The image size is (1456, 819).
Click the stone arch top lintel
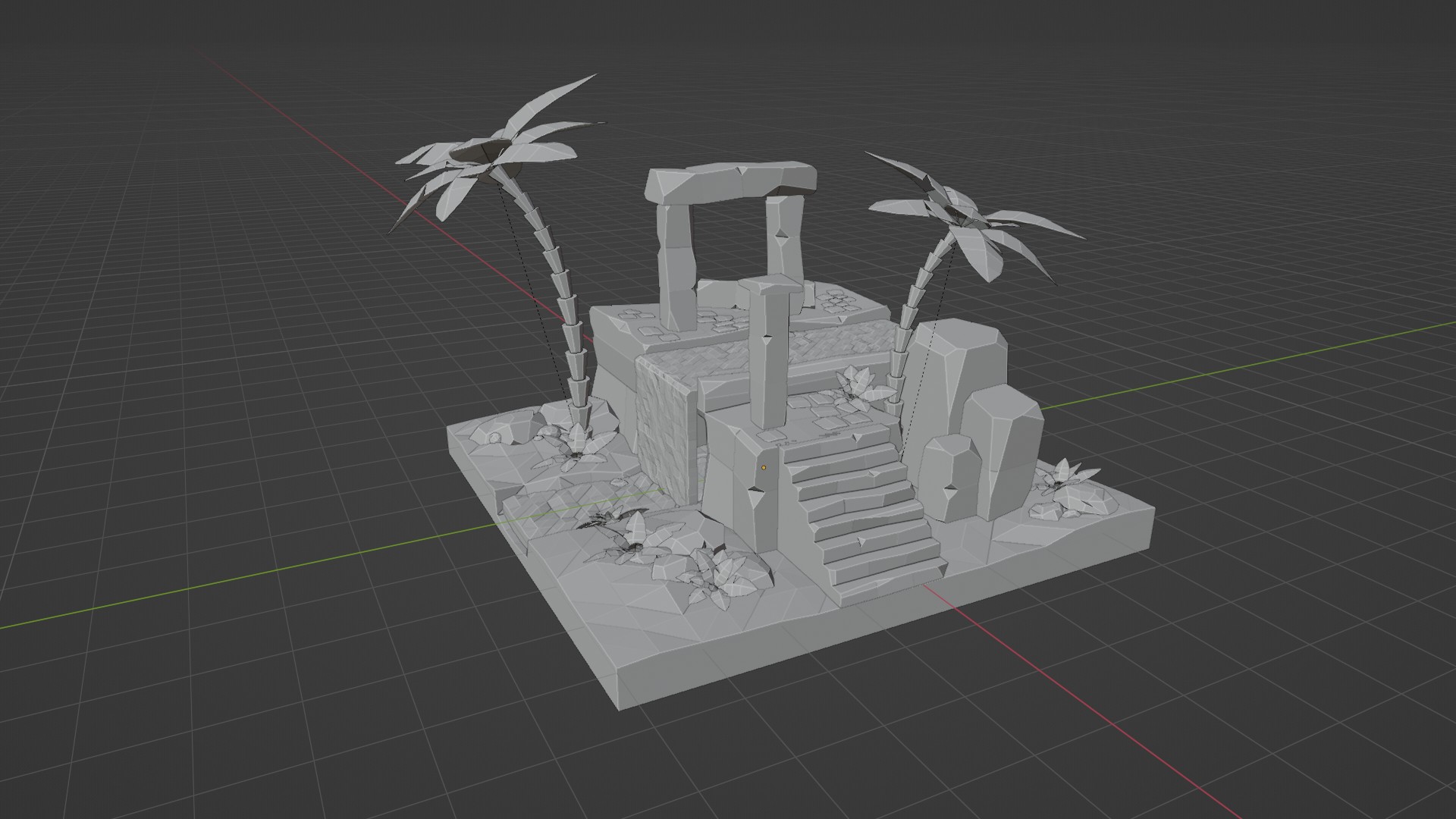(732, 181)
